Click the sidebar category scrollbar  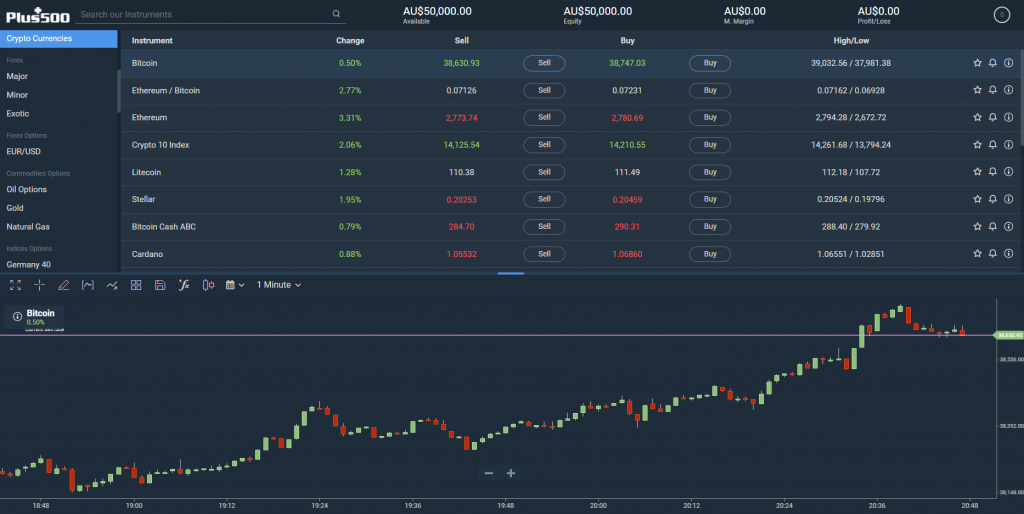[119, 91]
